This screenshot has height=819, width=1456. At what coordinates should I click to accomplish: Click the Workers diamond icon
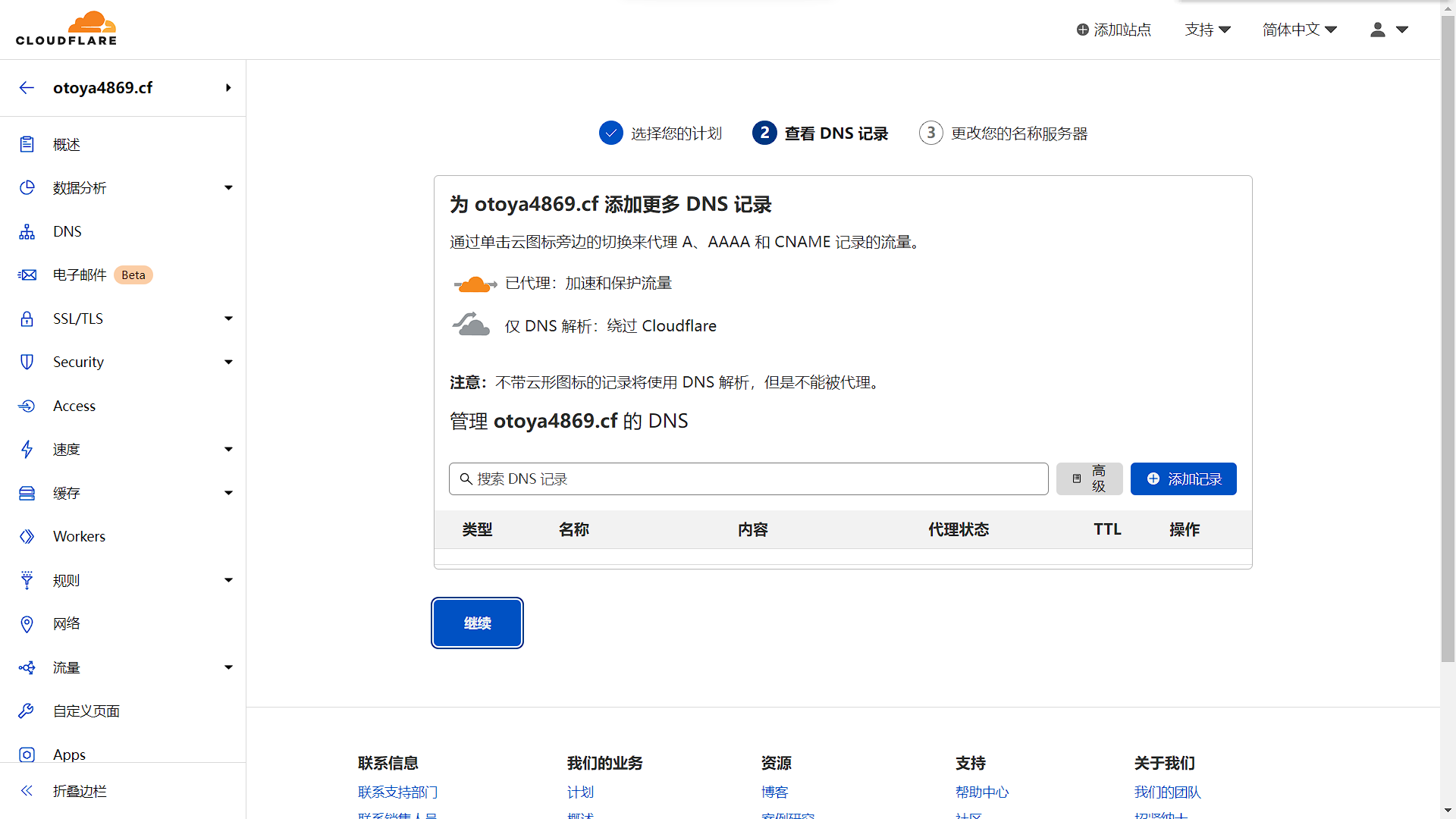[x=27, y=536]
